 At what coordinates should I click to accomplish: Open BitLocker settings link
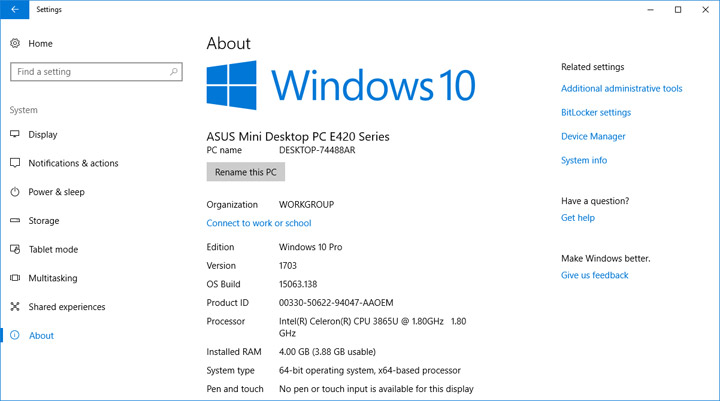pos(596,113)
